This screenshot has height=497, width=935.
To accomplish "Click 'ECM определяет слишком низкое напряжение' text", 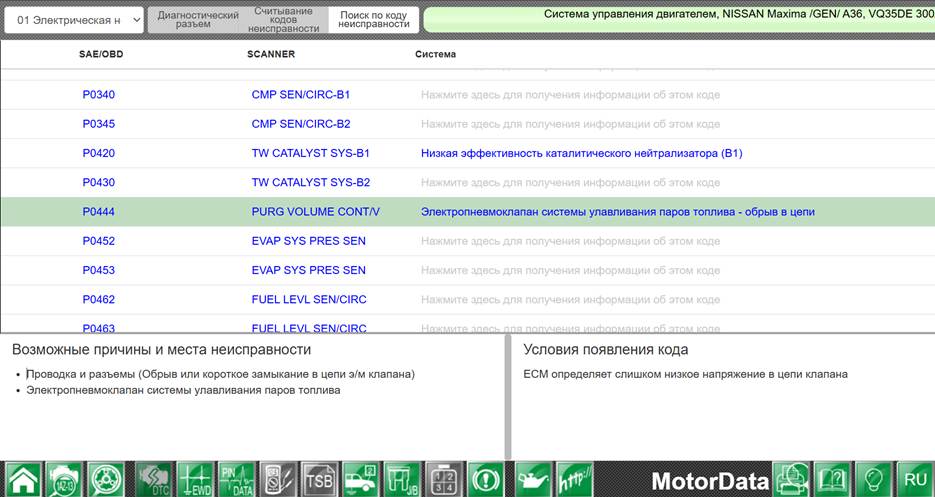I will click(686, 375).
